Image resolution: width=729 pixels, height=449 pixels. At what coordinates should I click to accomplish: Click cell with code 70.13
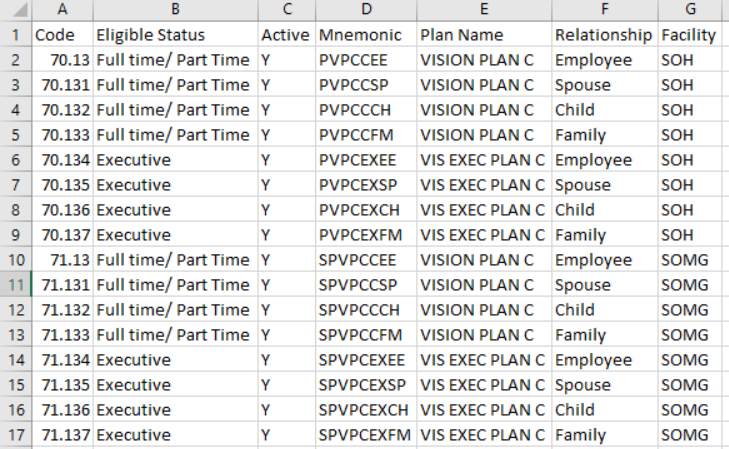tap(62, 60)
